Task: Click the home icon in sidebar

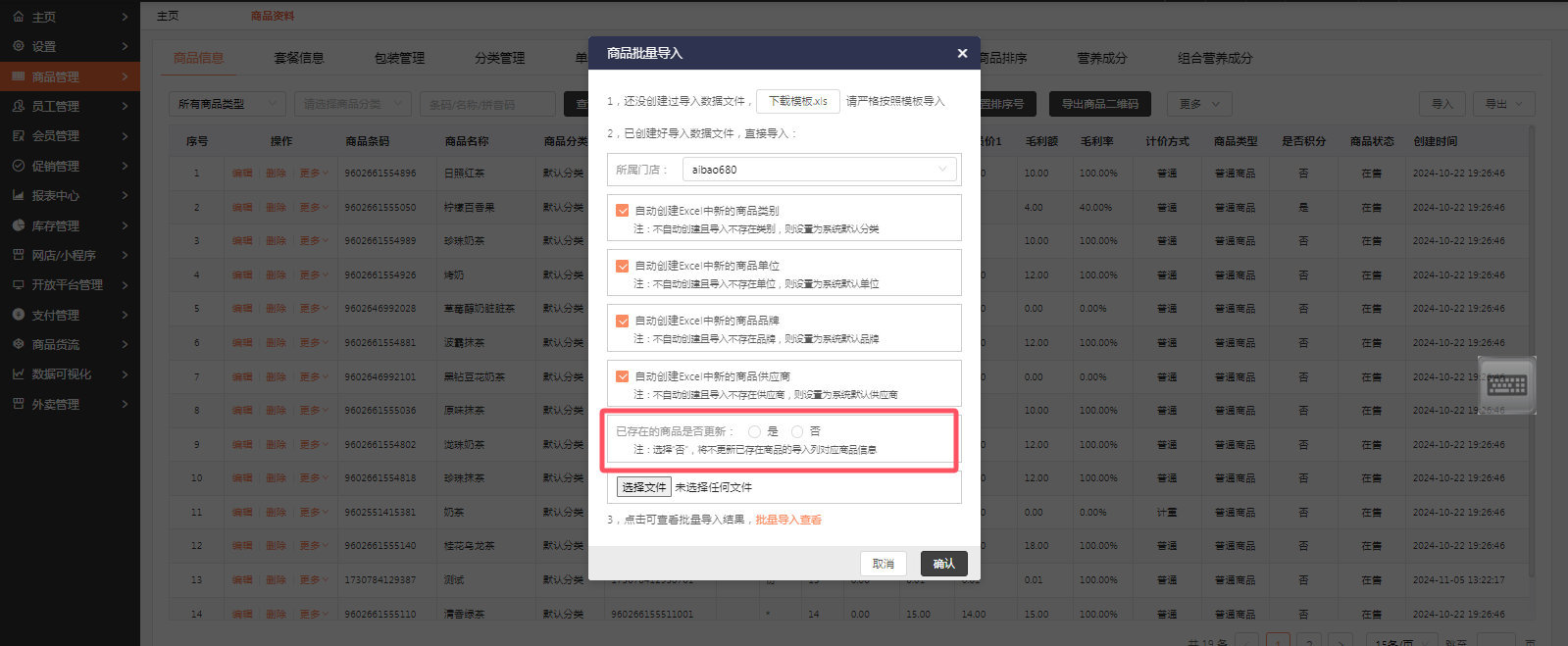Action: pyautogui.click(x=19, y=17)
